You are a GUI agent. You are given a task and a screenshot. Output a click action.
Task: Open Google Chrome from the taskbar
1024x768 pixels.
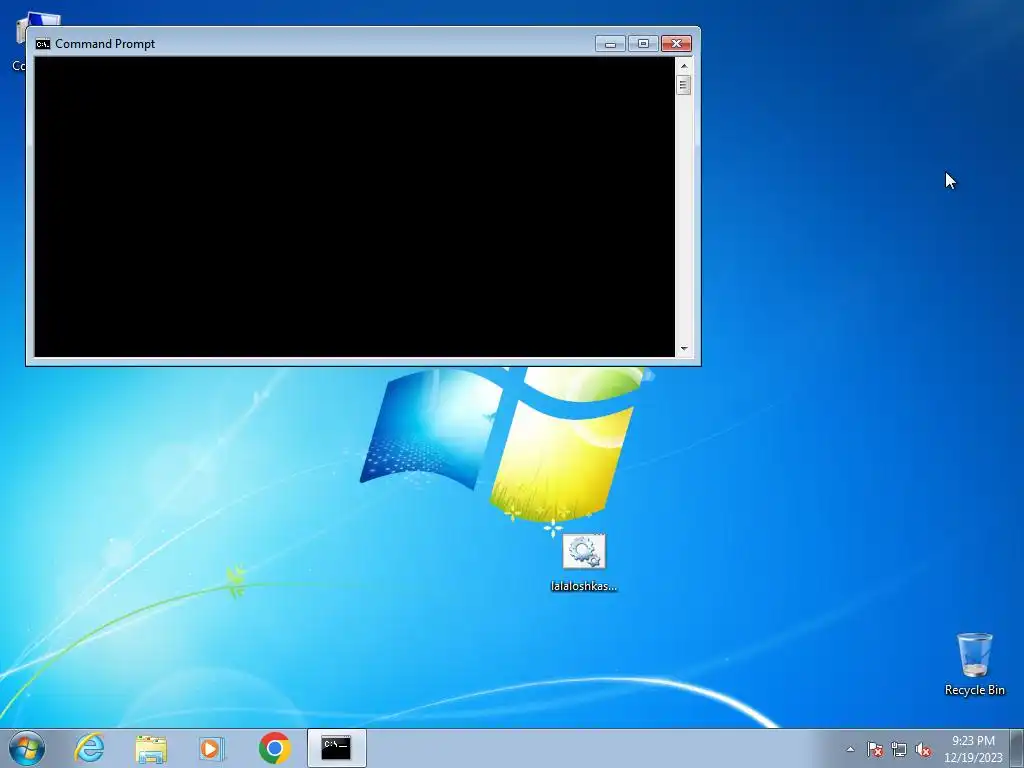click(x=274, y=748)
